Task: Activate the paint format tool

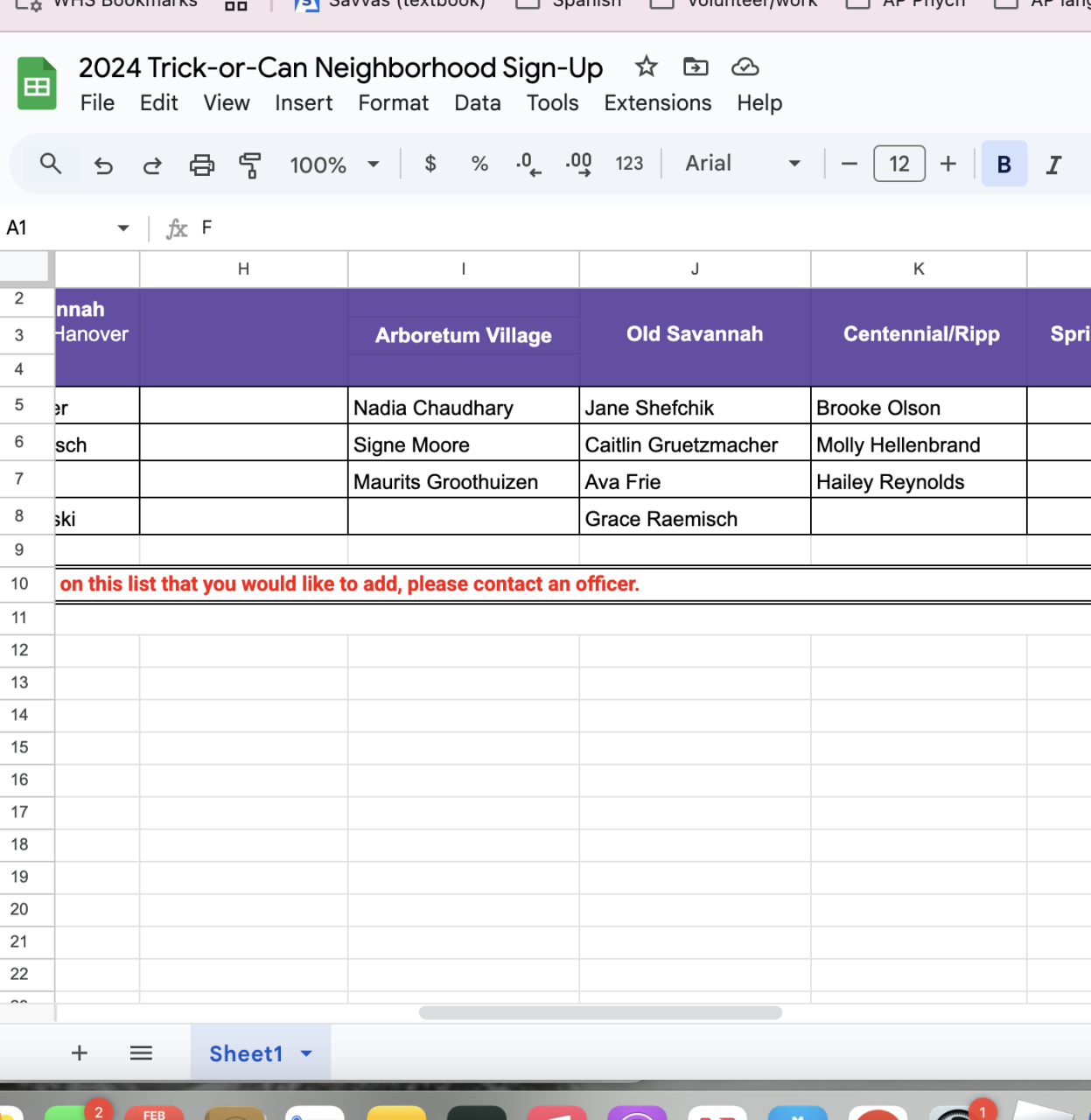Action: pos(250,164)
